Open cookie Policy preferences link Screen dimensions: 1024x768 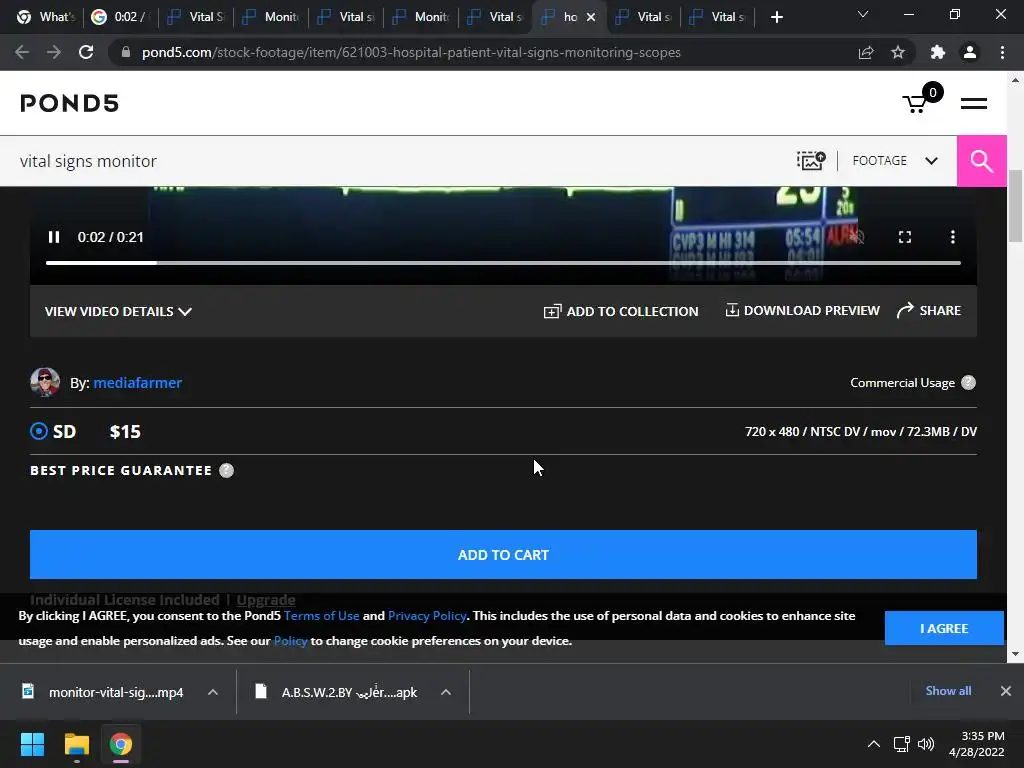pos(291,641)
